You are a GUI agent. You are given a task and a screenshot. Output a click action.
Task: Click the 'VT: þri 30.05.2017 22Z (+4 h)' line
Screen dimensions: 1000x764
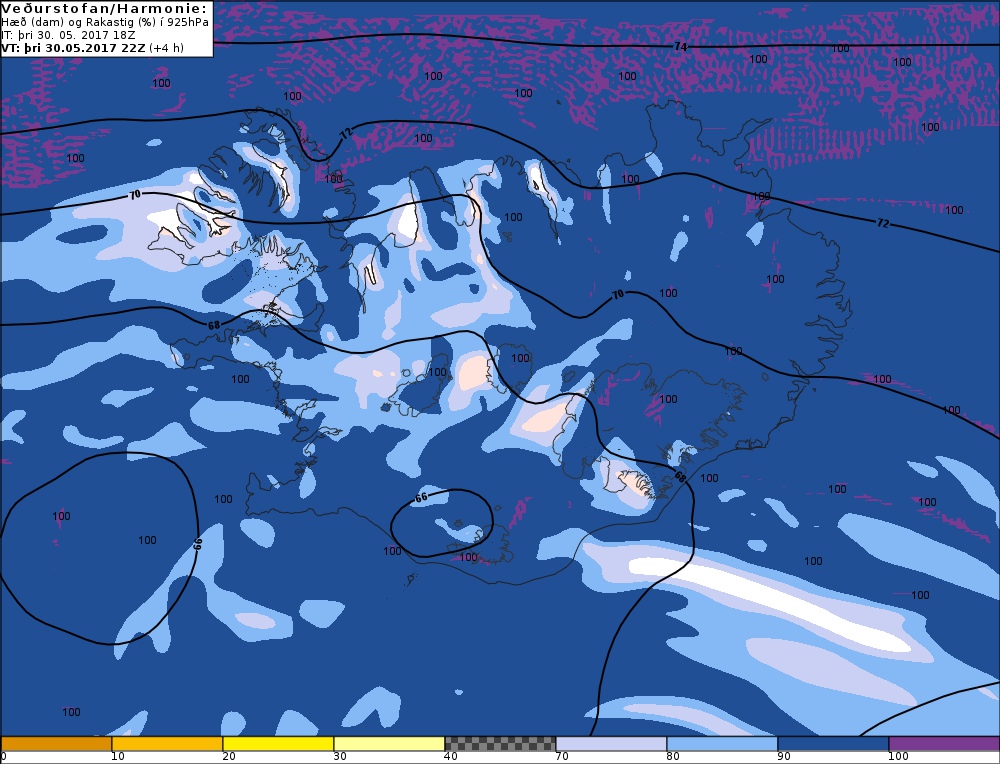[92, 48]
